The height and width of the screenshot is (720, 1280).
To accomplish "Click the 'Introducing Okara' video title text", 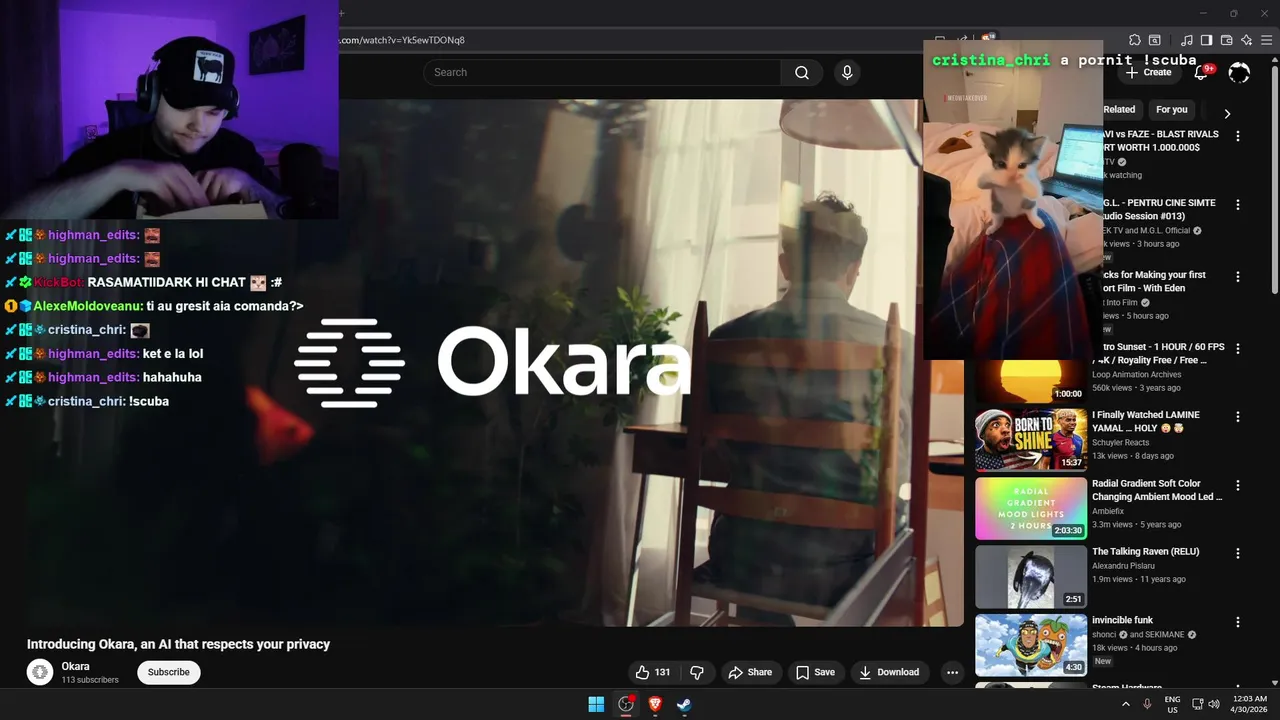I will point(178,644).
